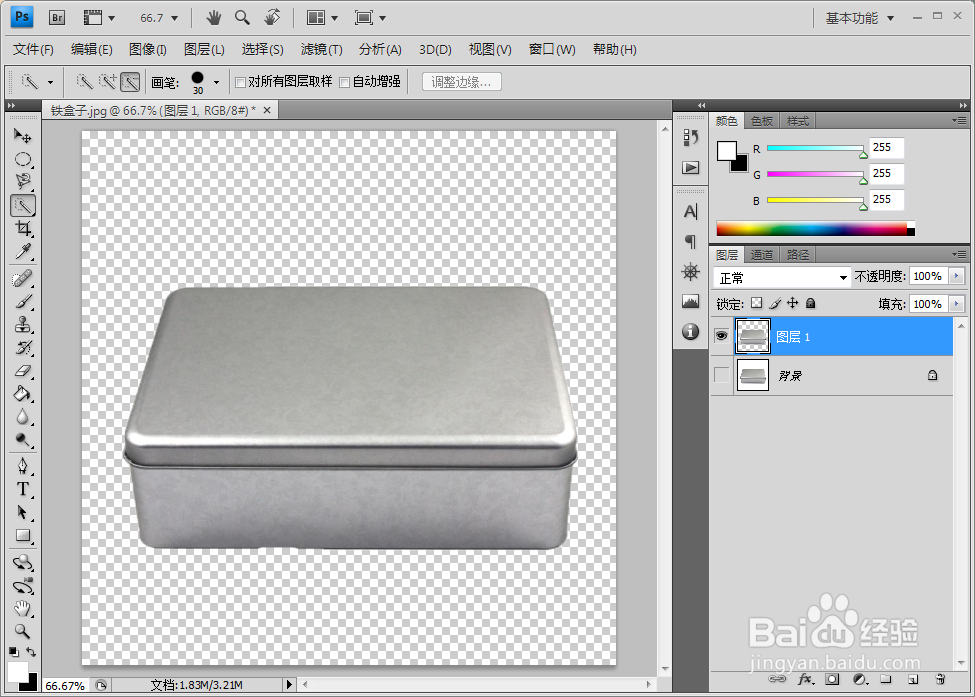Select the Rectangle shape tool
This screenshot has width=975, height=697.
(22, 535)
